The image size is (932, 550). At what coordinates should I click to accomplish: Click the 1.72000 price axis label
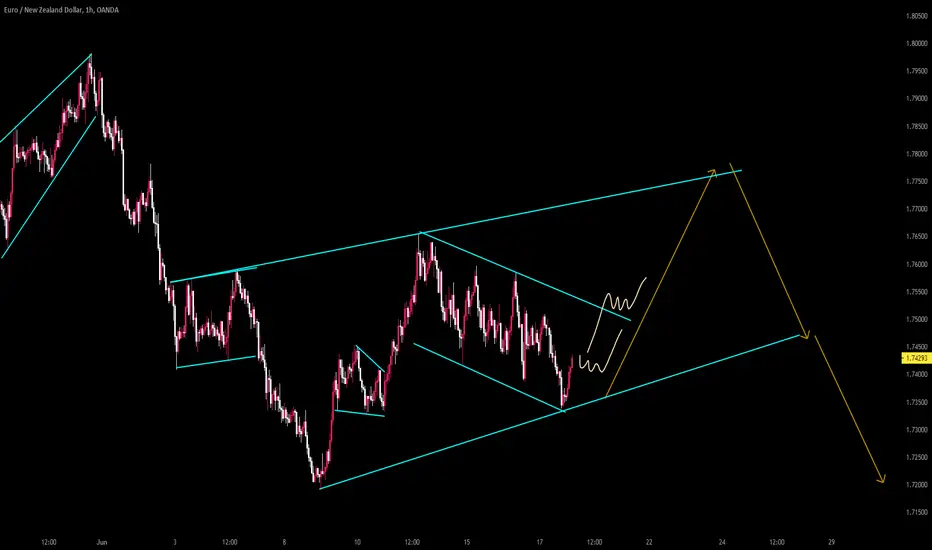coord(917,485)
